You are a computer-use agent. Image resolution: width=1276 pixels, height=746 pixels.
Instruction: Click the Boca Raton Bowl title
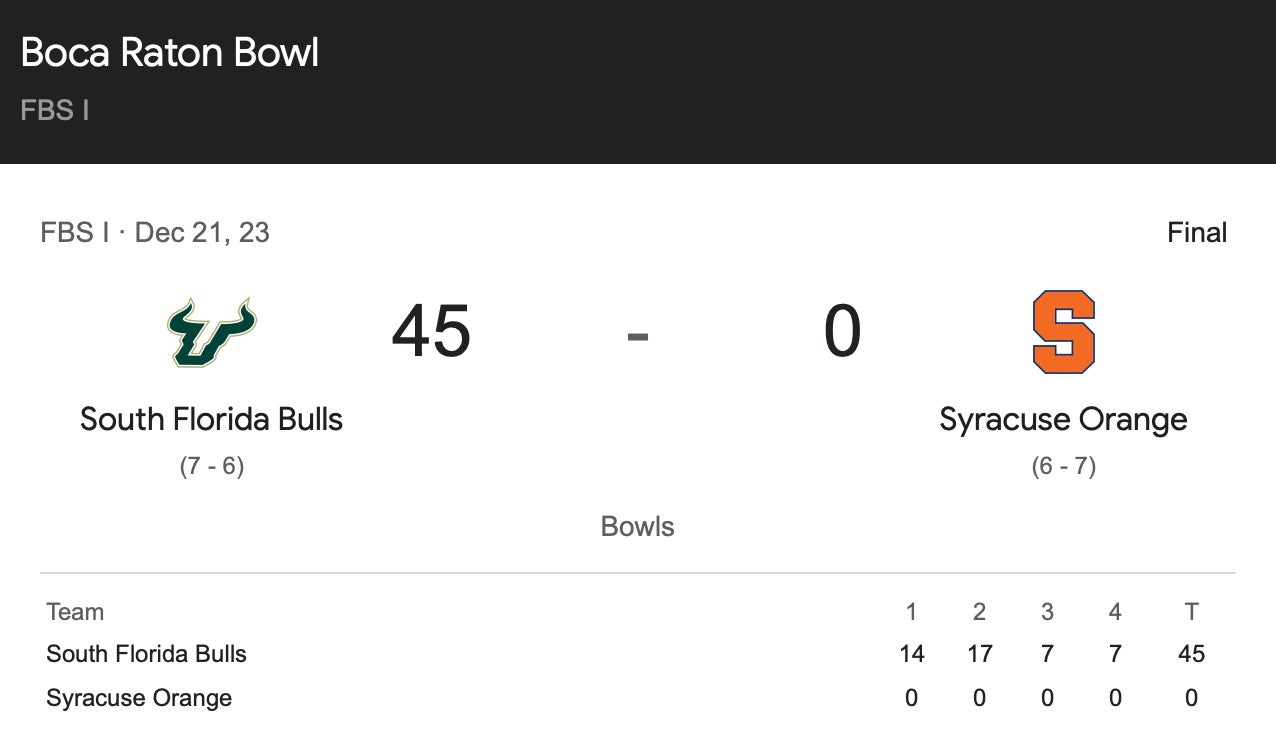tap(170, 52)
